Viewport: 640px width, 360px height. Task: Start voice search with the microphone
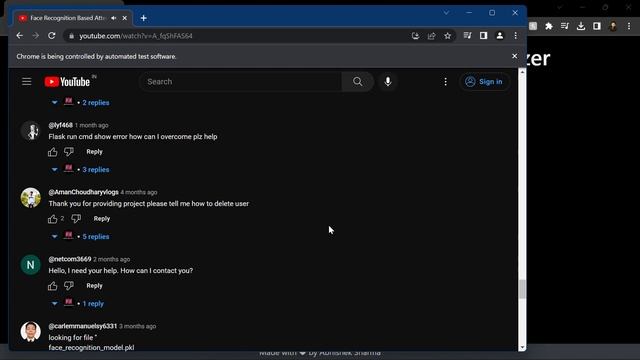click(x=388, y=82)
